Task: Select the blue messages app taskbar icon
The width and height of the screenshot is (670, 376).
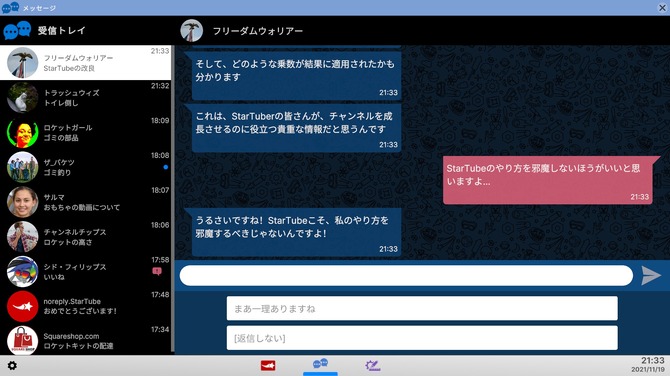Action: coord(320,364)
